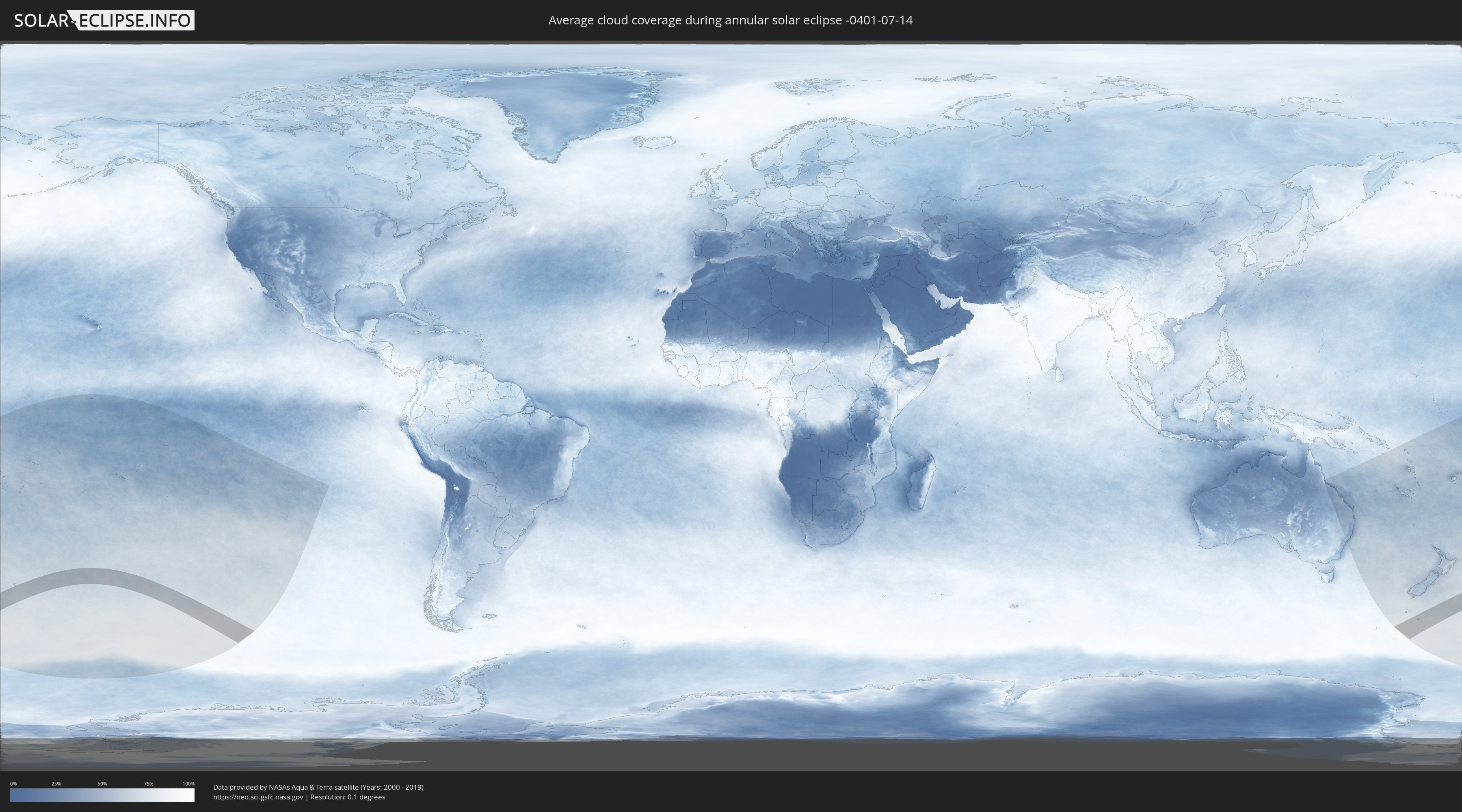The height and width of the screenshot is (812, 1462).
Task: Click the SOLAR-ECLIPSE.INFO logo
Action: (104, 20)
